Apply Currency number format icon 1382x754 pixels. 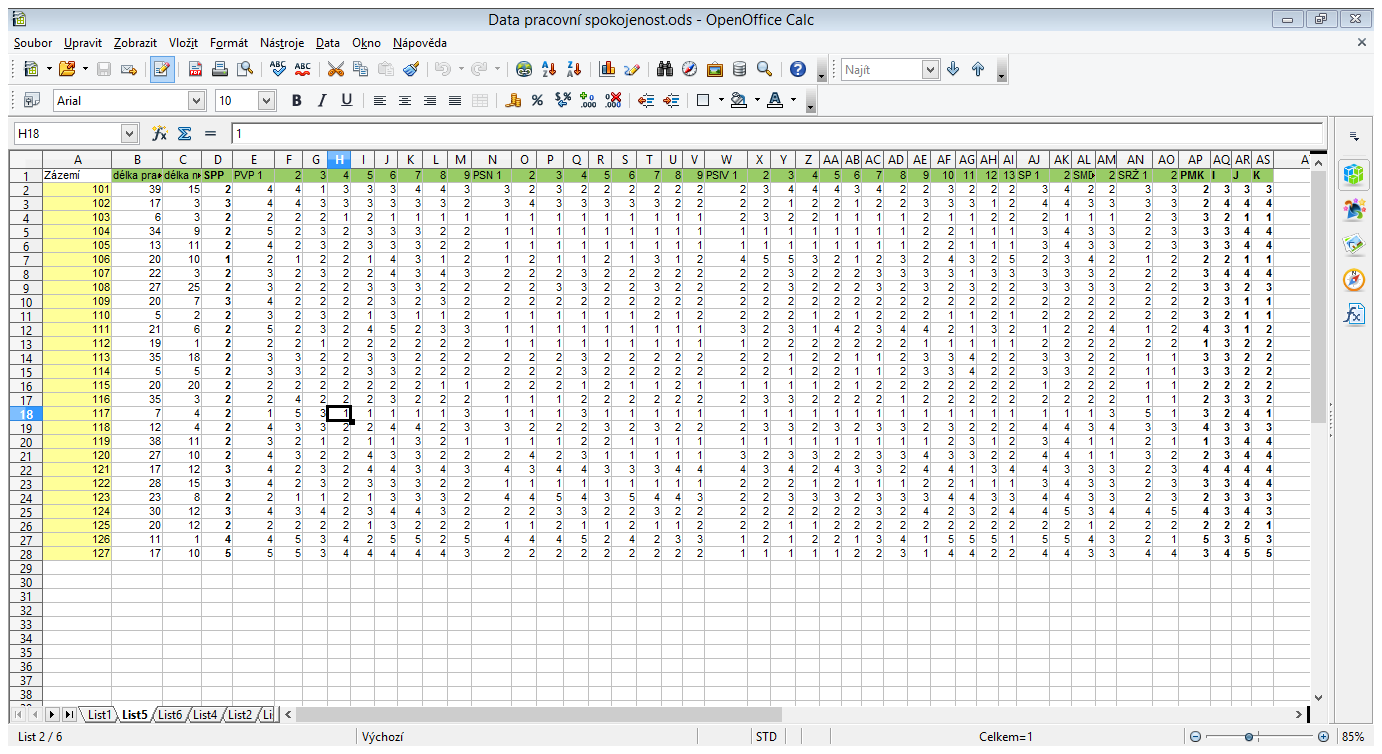click(x=513, y=100)
